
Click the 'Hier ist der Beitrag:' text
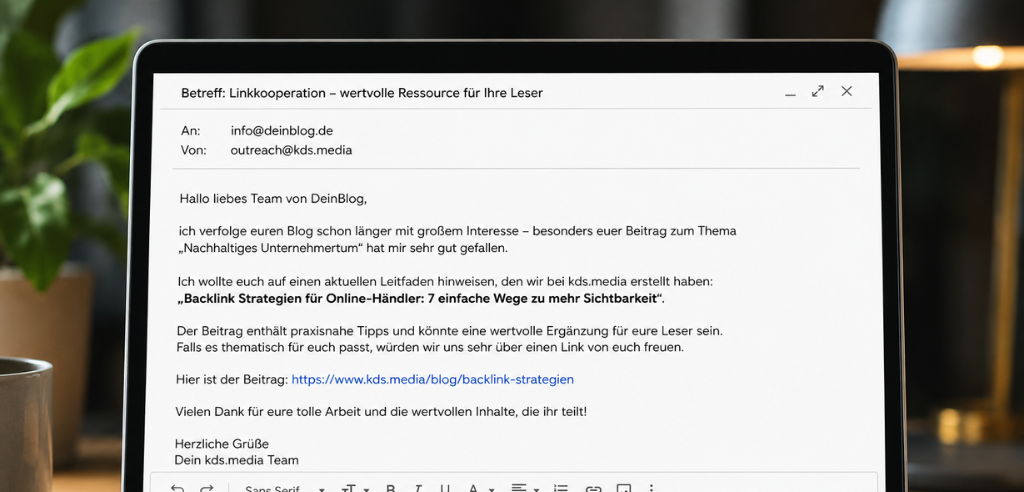(x=232, y=379)
